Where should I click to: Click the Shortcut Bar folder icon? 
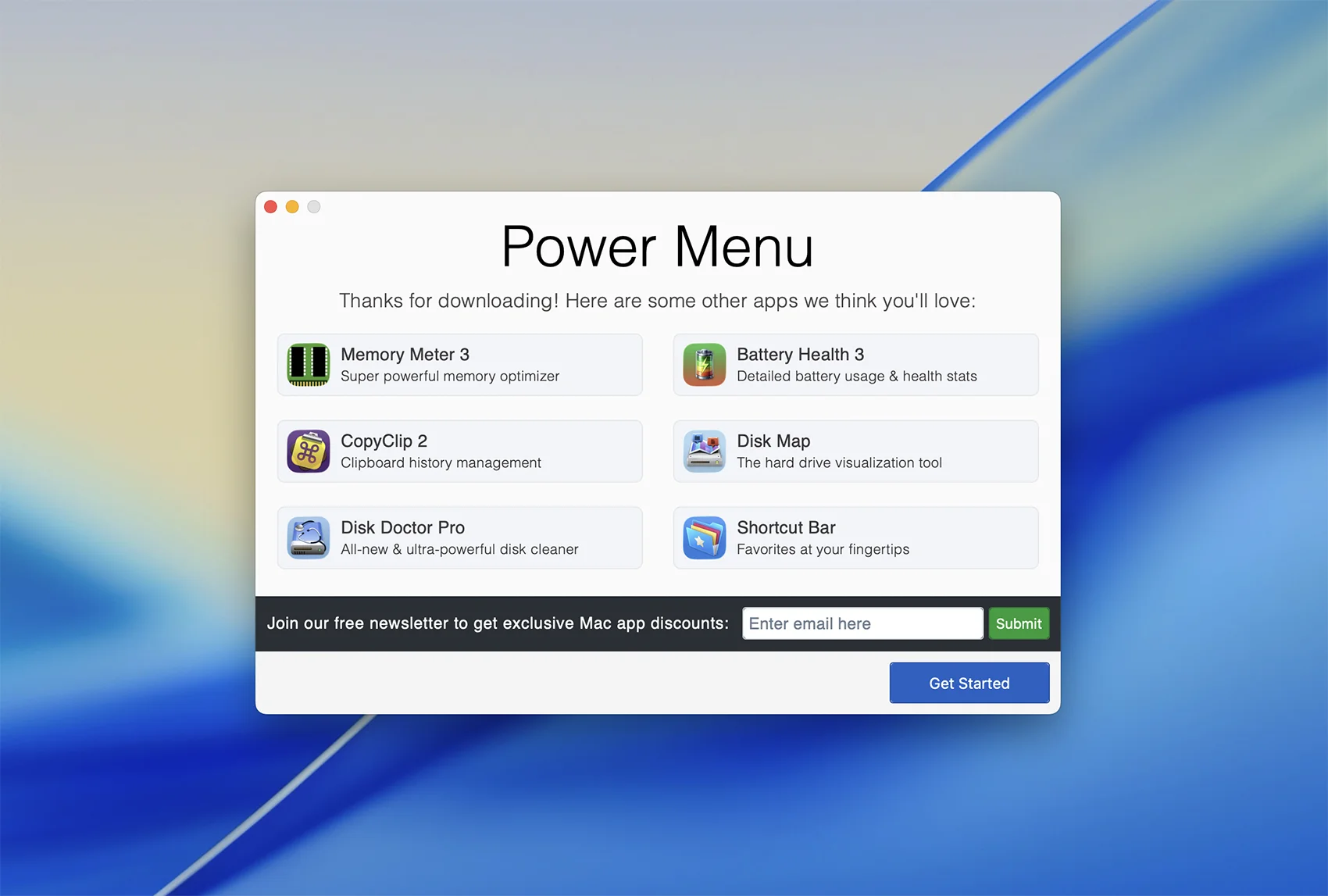704,538
